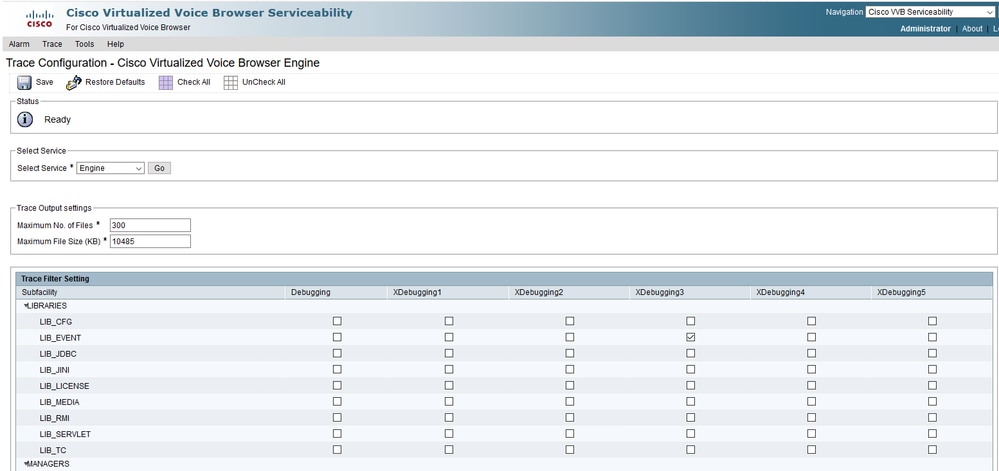Click the Cisco logo
The width and height of the screenshot is (999, 471).
40,19
